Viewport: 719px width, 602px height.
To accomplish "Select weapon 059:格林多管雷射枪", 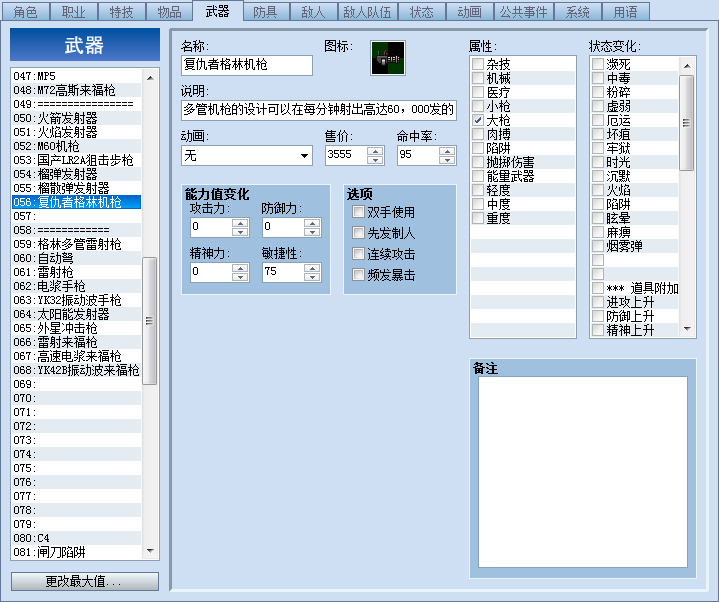I will pos(77,244).
